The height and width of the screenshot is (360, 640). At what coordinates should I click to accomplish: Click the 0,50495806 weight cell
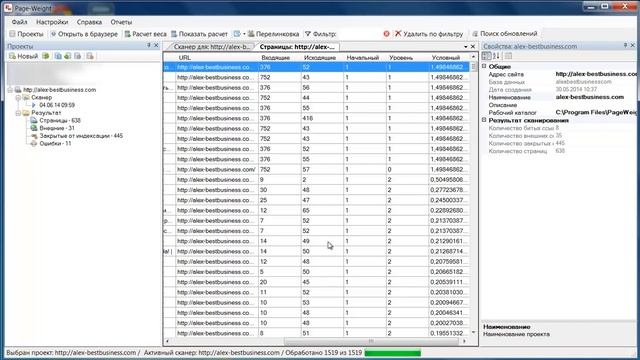(x=449, y=180)
